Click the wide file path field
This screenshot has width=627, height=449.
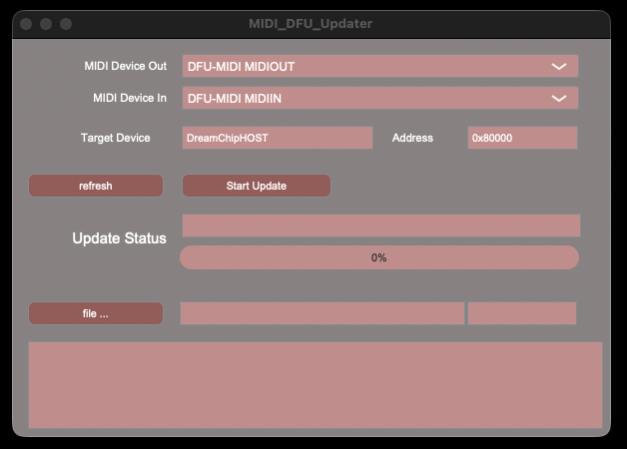(322, 314)
